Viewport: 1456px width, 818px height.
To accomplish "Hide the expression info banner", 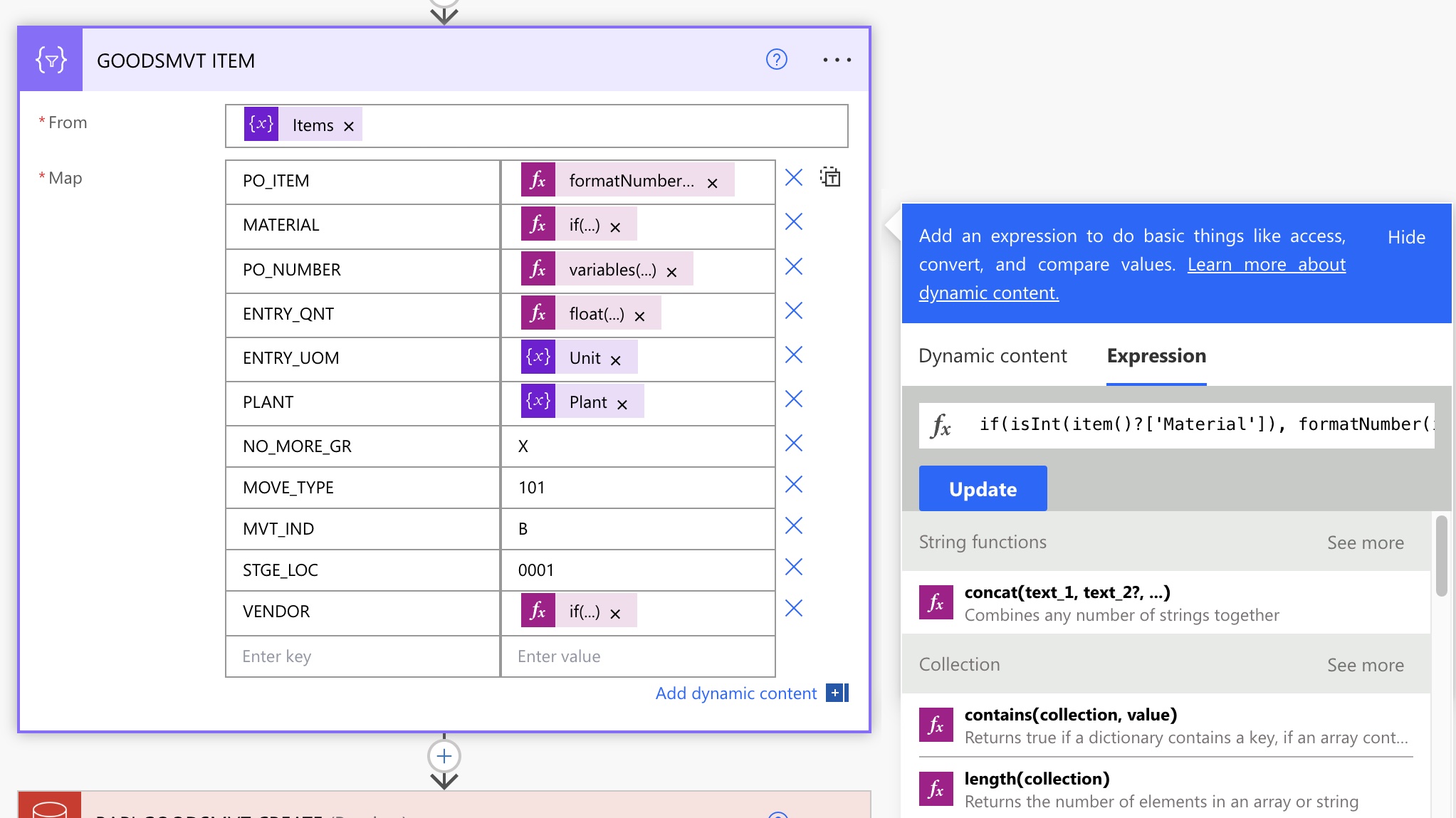I will [x=1405, y=238].
